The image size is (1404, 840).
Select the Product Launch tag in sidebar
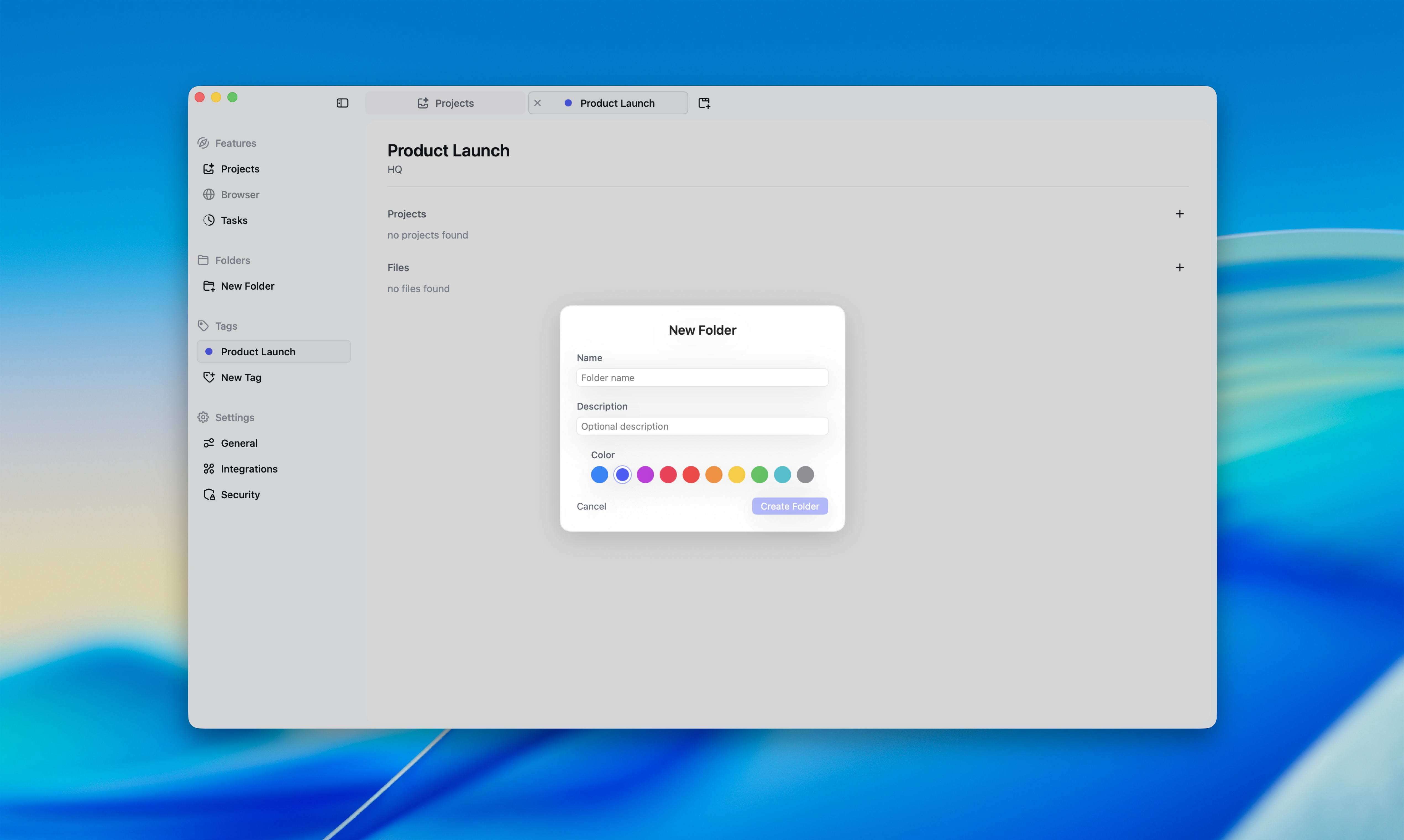click(274, 351)
